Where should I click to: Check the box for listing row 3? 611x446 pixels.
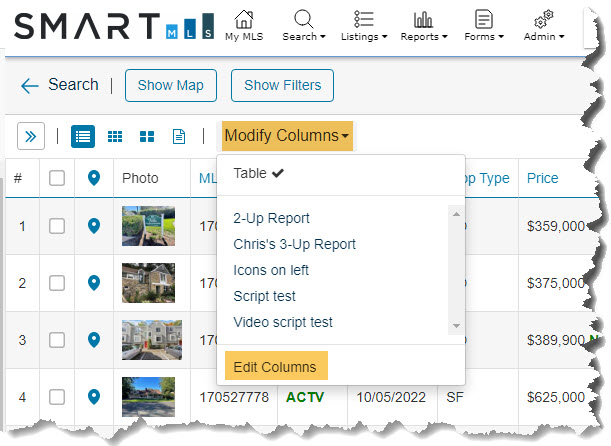click(57, 340)
